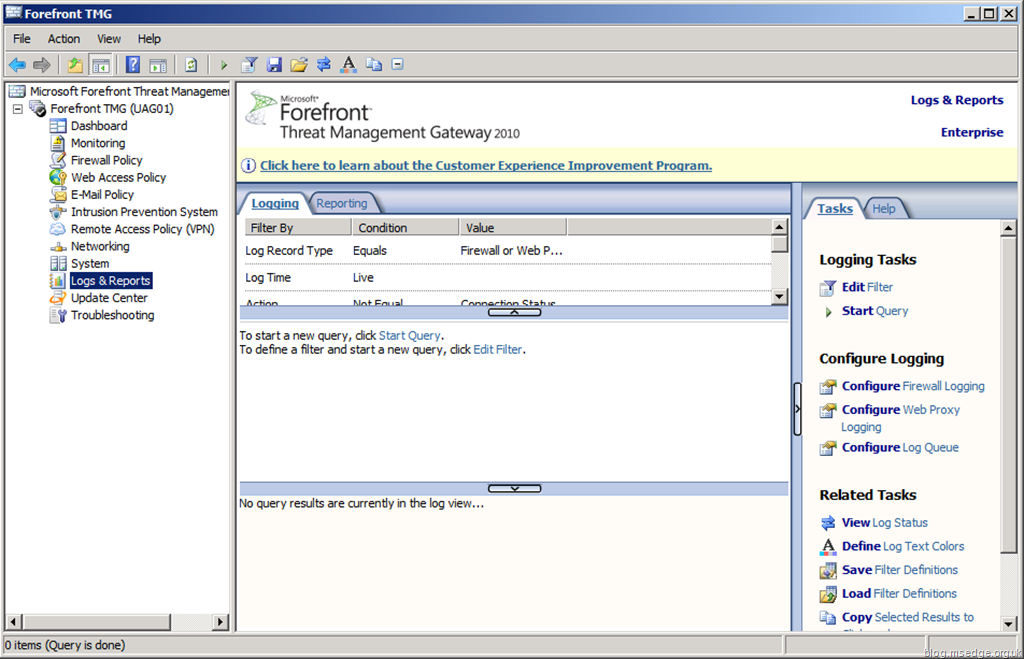
Task: Click the Copy results toolbar icon
Action: pos(374,65)
